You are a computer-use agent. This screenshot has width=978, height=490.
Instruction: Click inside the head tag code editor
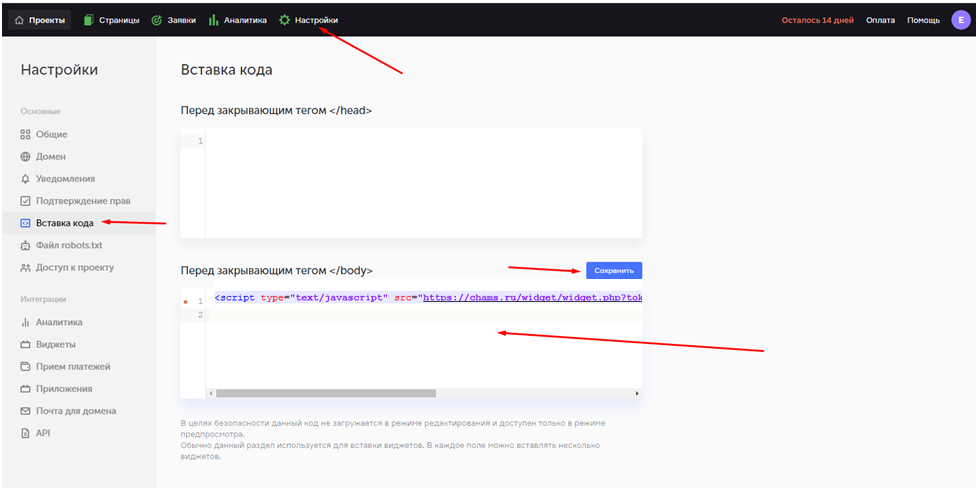tap(420, 185)
